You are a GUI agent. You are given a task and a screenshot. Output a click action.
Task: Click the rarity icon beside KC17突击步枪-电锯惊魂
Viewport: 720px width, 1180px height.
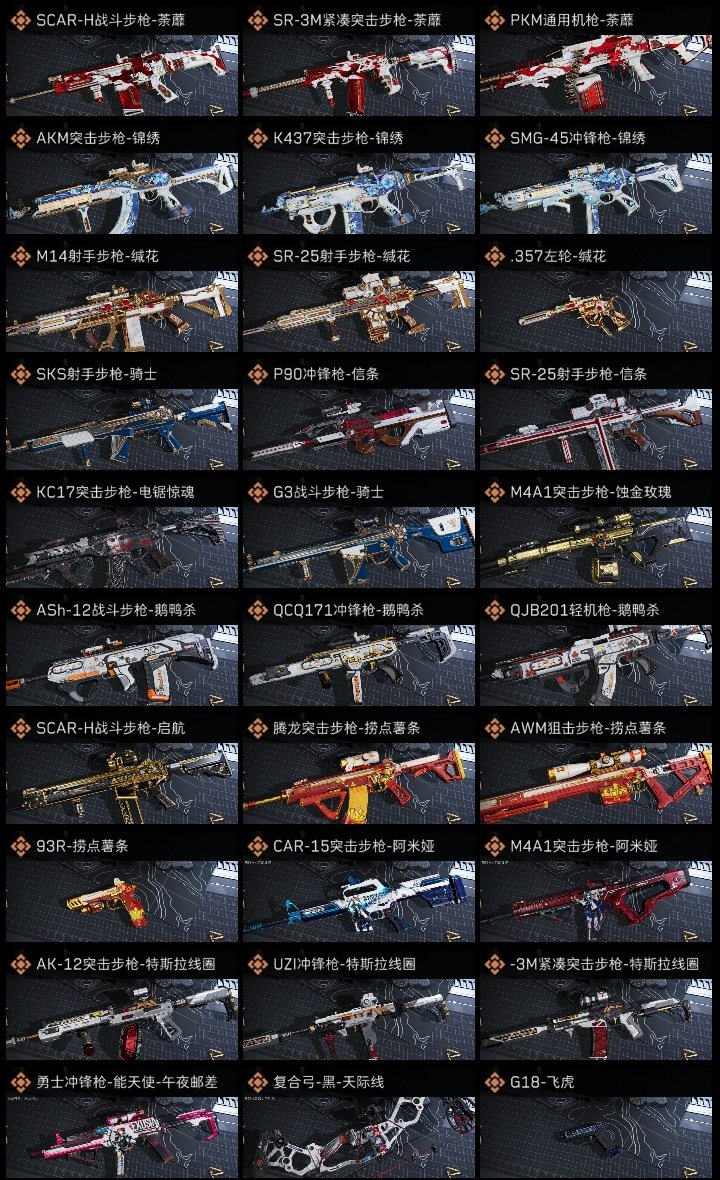20,492
